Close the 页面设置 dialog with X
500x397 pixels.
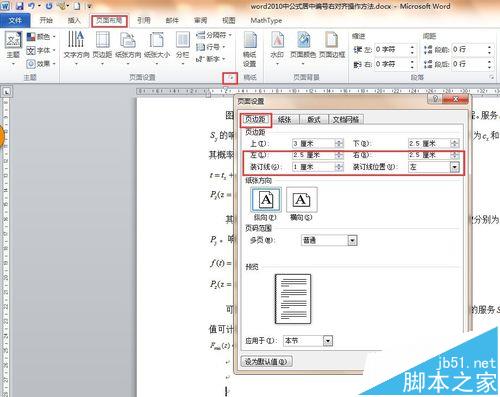[455, 99]
